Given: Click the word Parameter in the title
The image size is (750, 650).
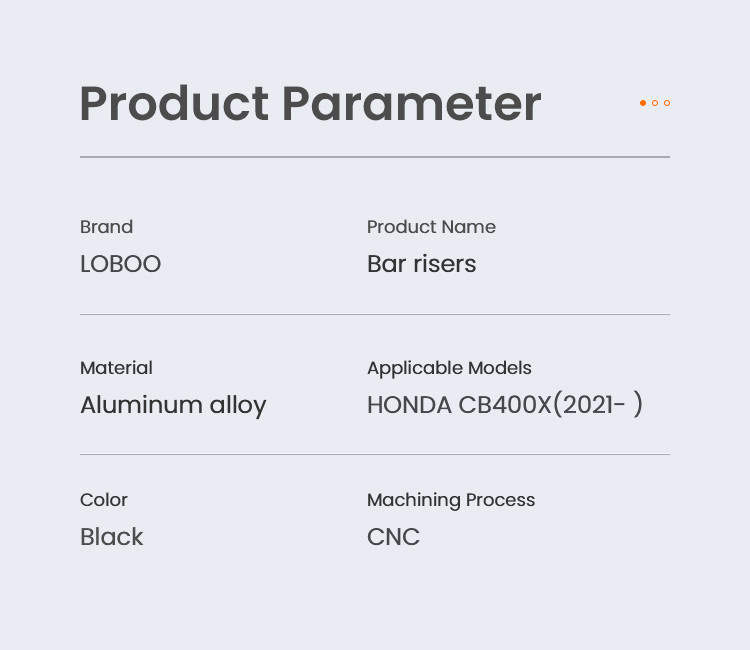Looking at the screenshot, I should coord(411,104).
